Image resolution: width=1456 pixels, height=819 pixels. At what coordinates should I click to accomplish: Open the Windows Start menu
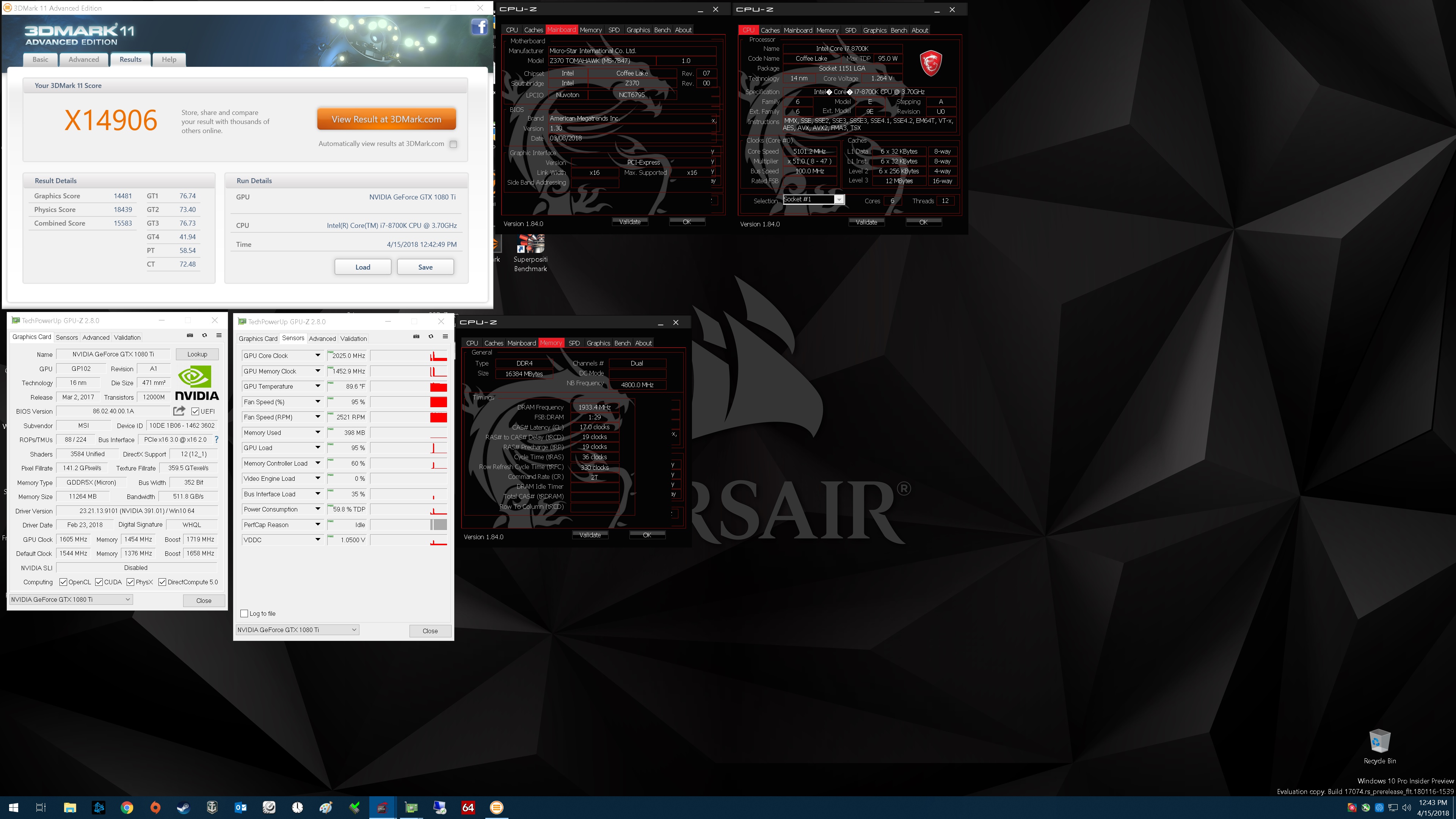pos(14,807)
